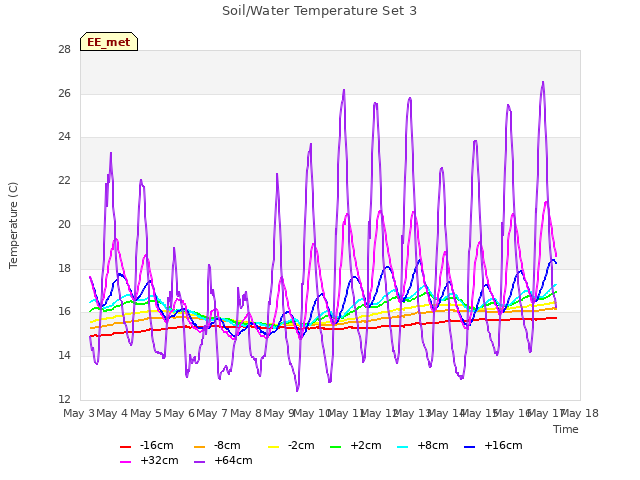Select the +8cm legend entry

pyautogui.click(x=422, y=445)
